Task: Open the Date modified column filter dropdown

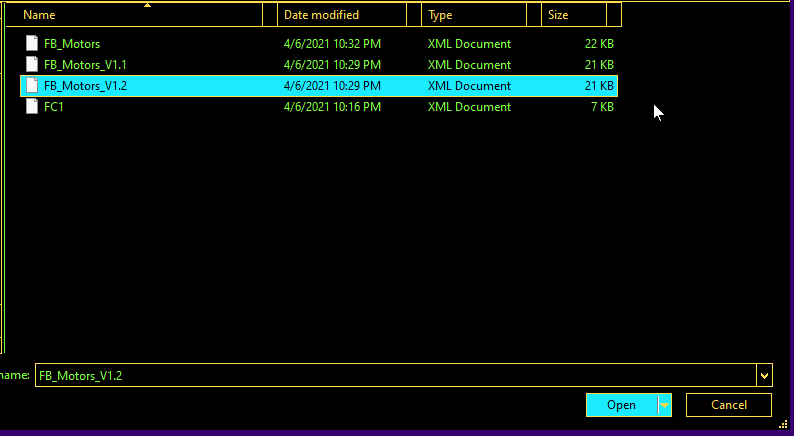Action: [x=414, y=15]
